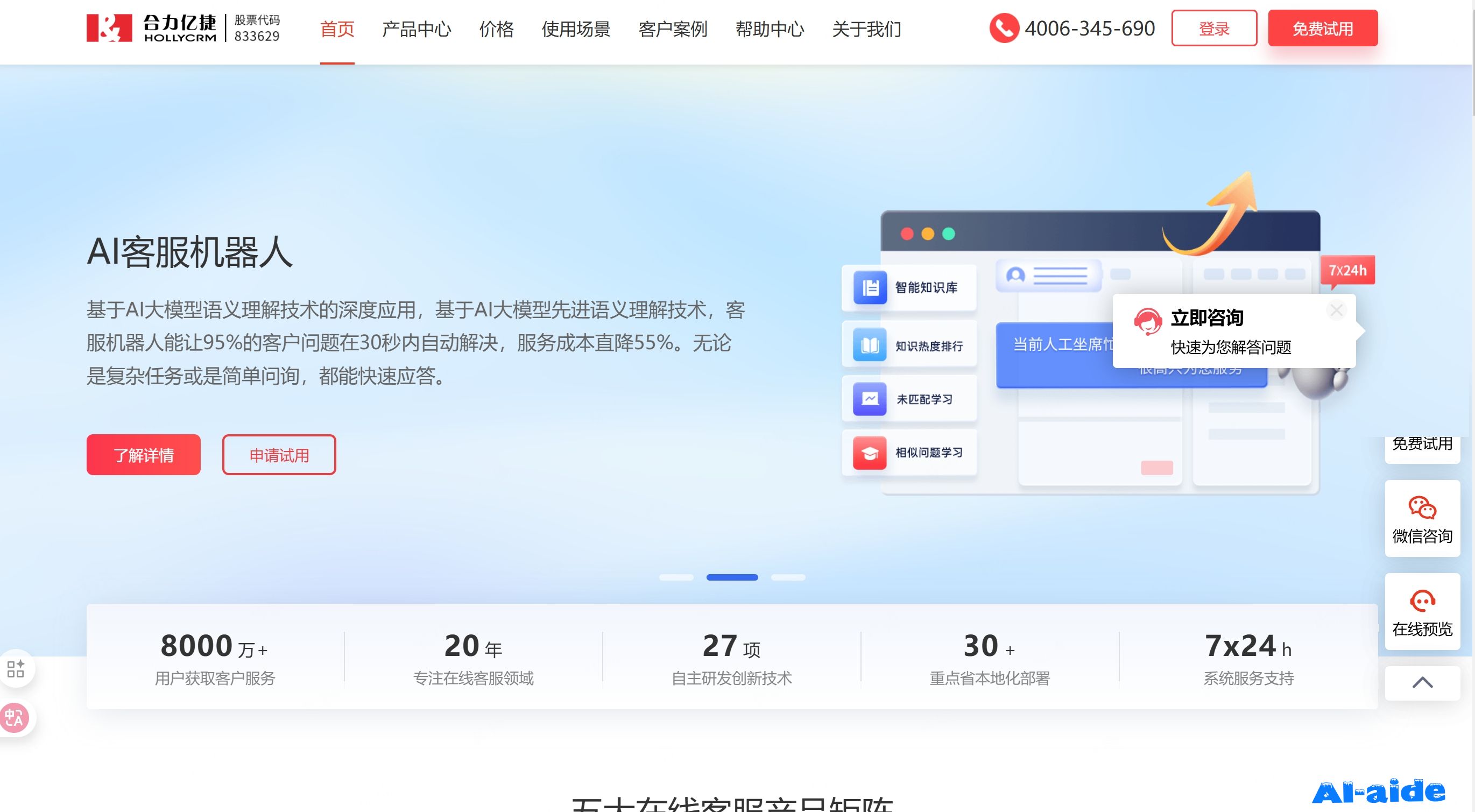Click the 未匹配学习 icon card
This screenshot has width=1475, height=812.
[909, 399]
